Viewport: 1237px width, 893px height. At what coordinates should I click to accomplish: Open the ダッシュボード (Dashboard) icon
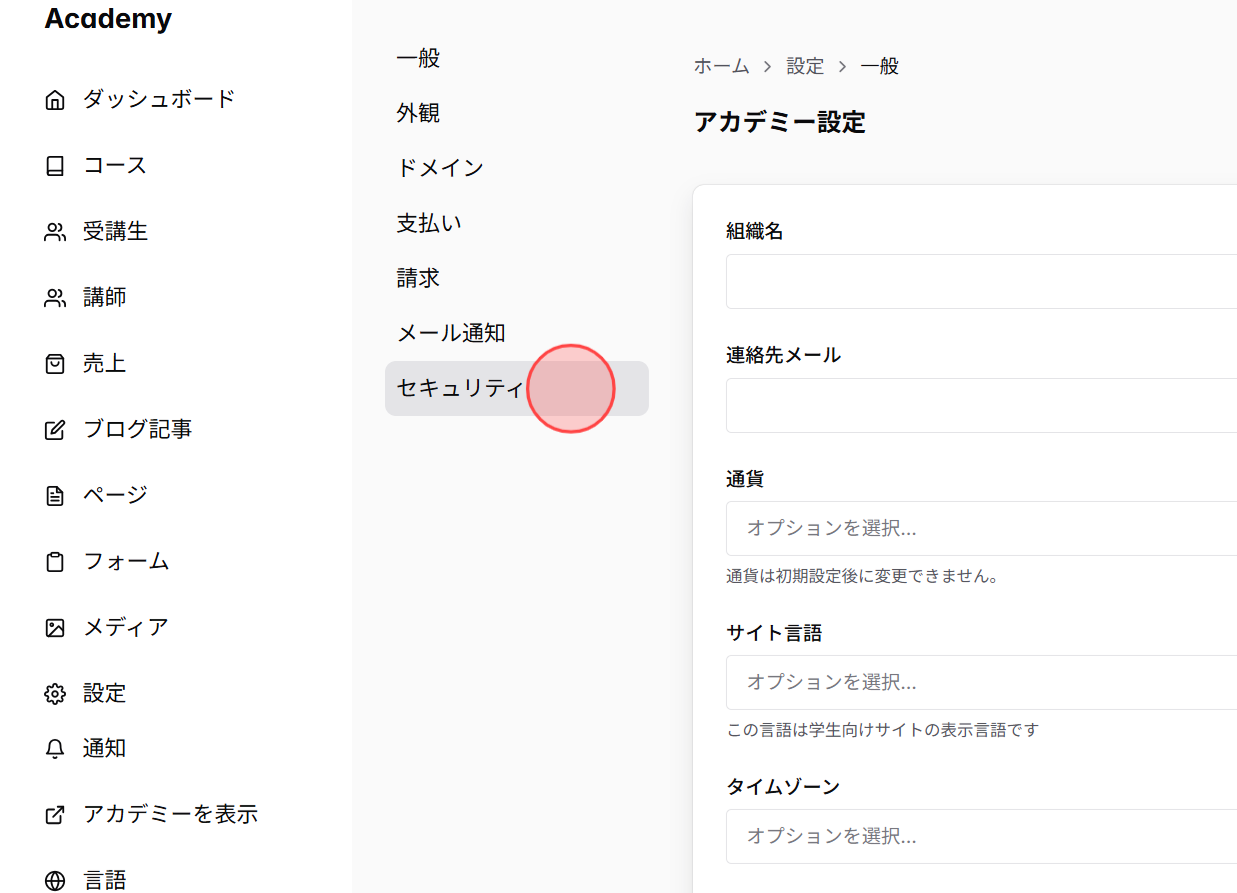point(55,98)
